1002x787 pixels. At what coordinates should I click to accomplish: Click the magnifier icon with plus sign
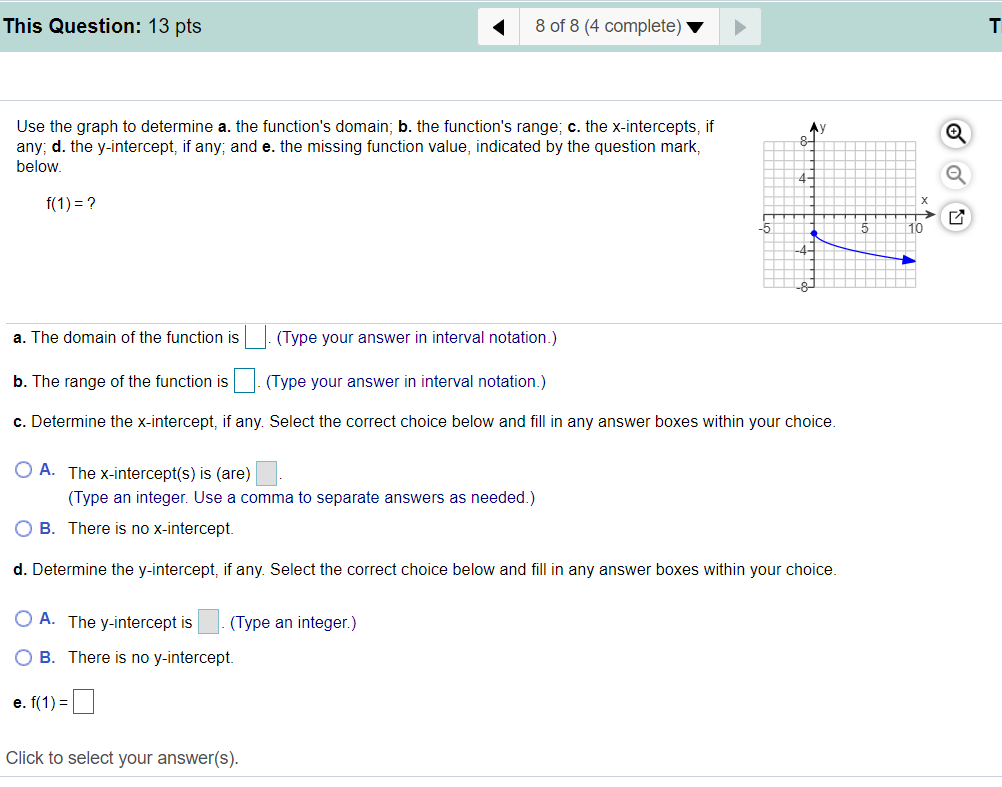tap(955, 133)
